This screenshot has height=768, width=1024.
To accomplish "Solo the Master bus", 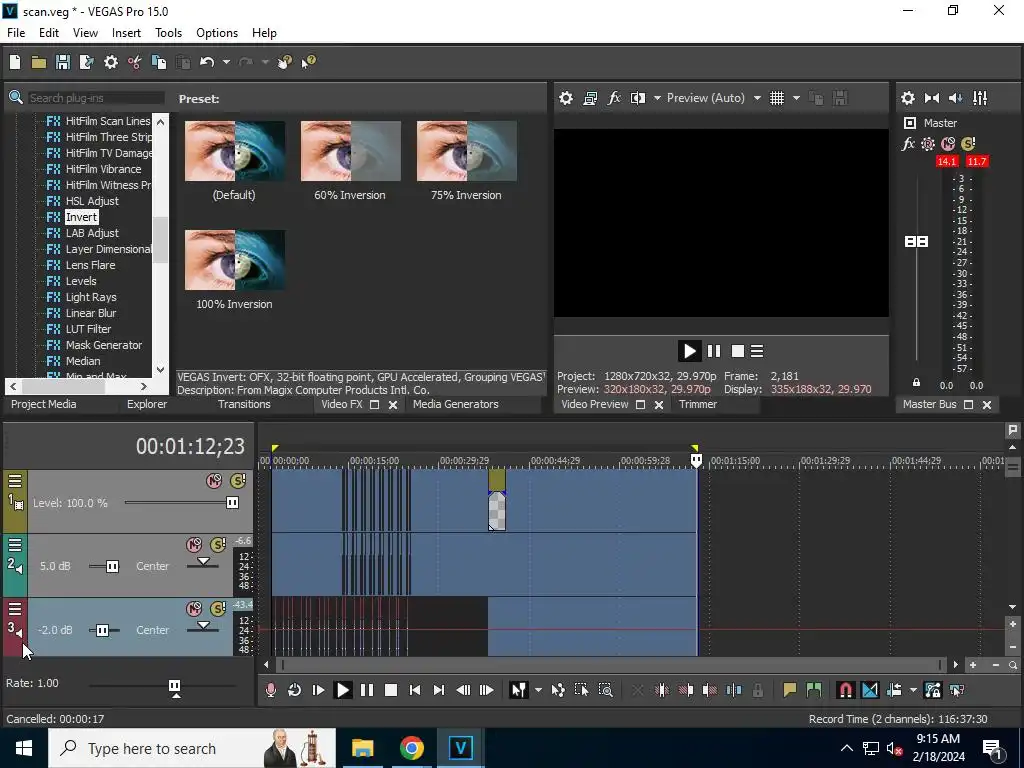I will 968,144.
